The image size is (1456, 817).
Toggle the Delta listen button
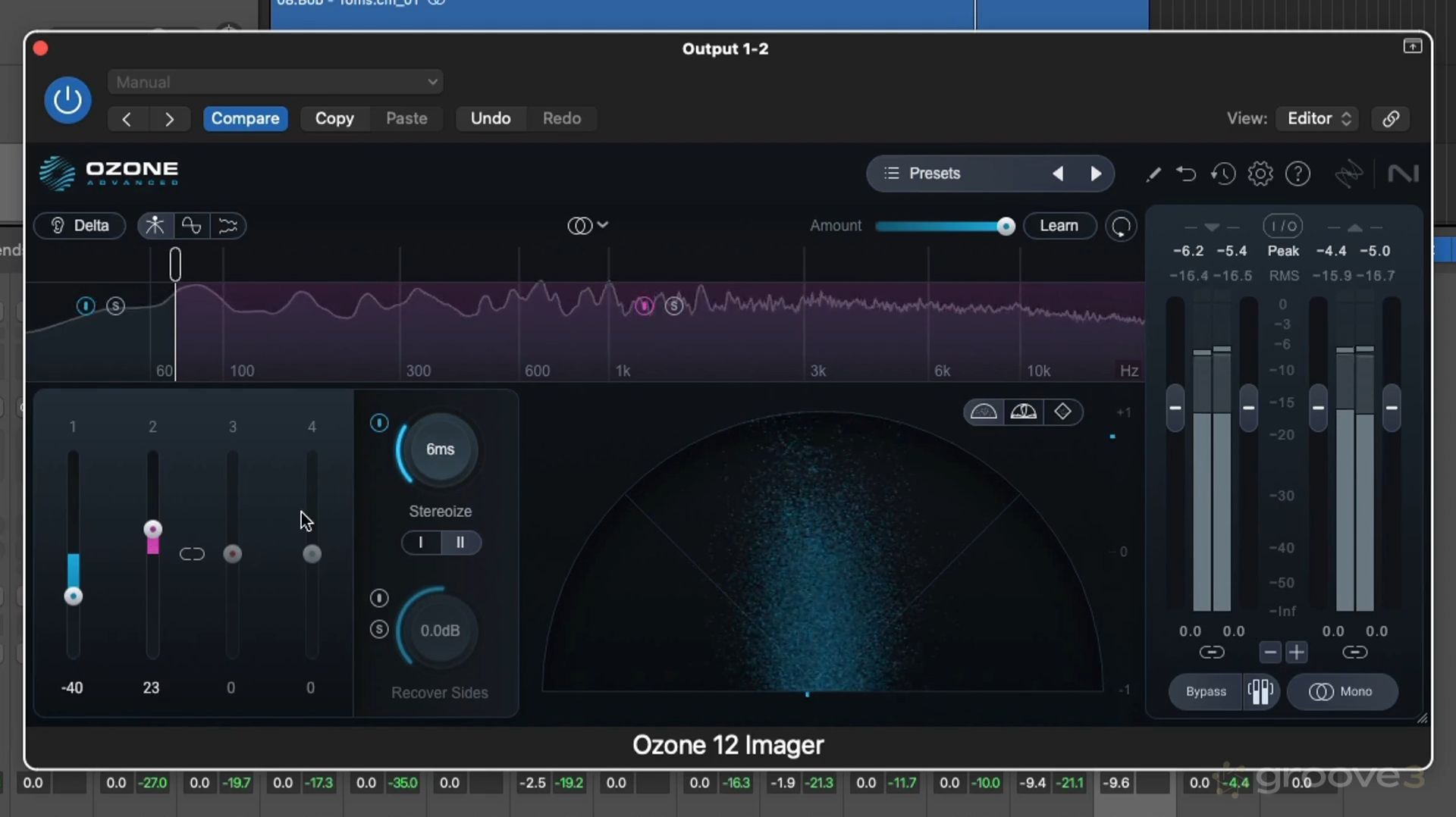click(x=80, y=226)
